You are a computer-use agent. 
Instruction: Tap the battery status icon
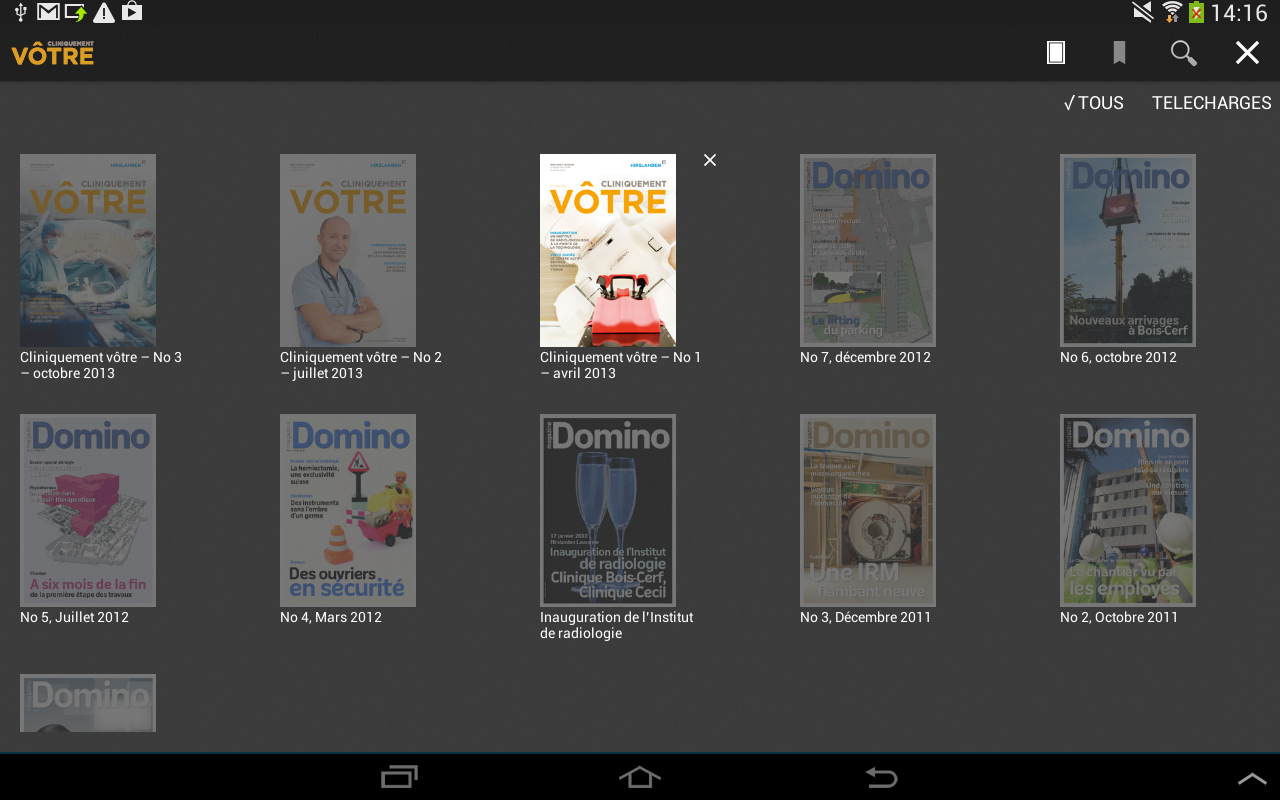tap(1196, 12)
